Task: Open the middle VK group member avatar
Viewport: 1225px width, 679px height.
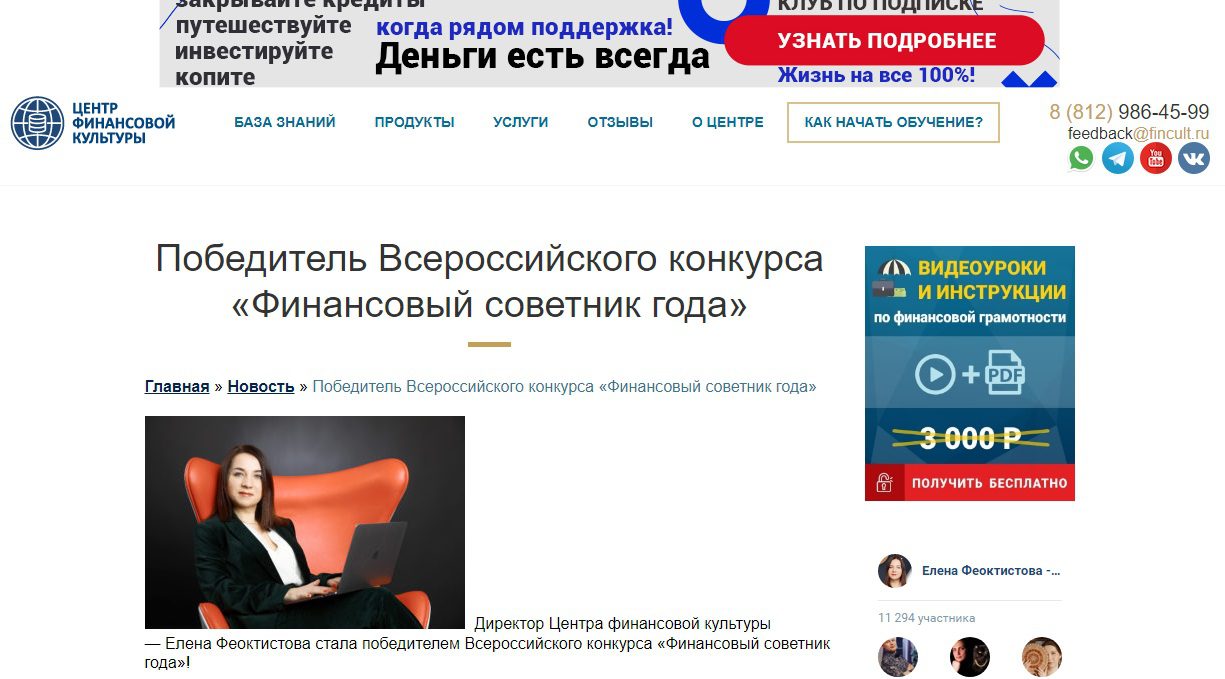Action: tap(970, 657)
